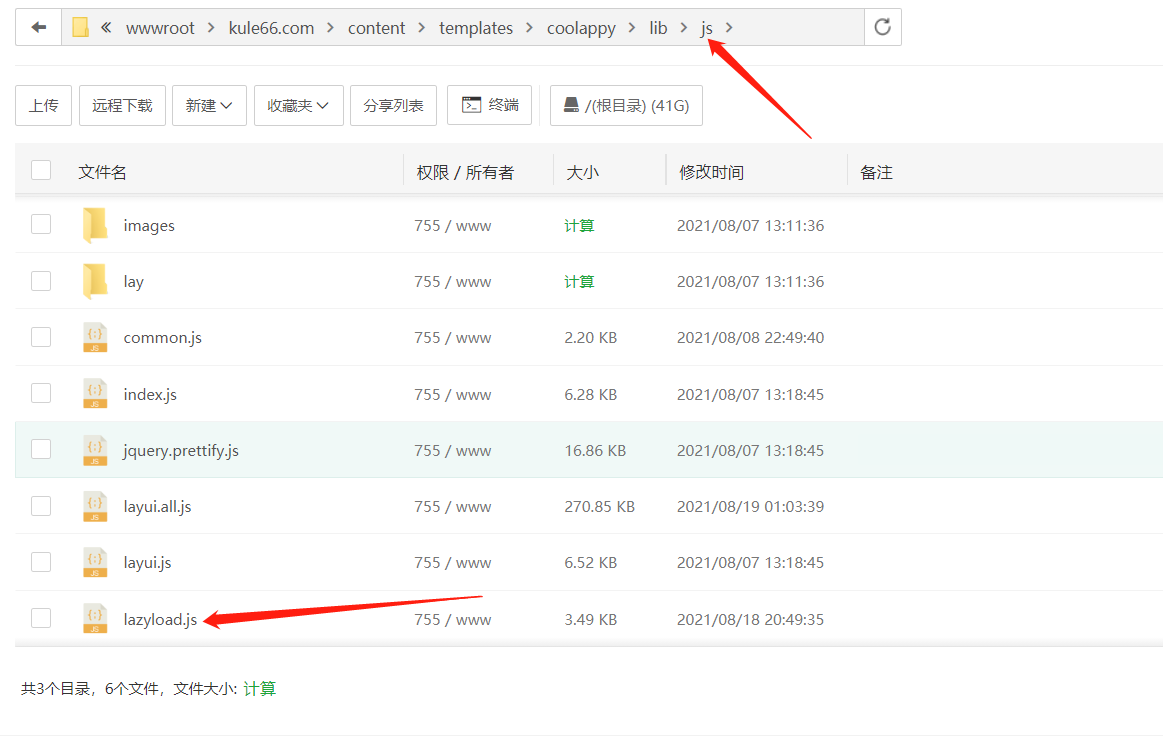1163x736 pixels.
Task: Sort by the 修改时间 column header
Action: (x=711, y=172)
